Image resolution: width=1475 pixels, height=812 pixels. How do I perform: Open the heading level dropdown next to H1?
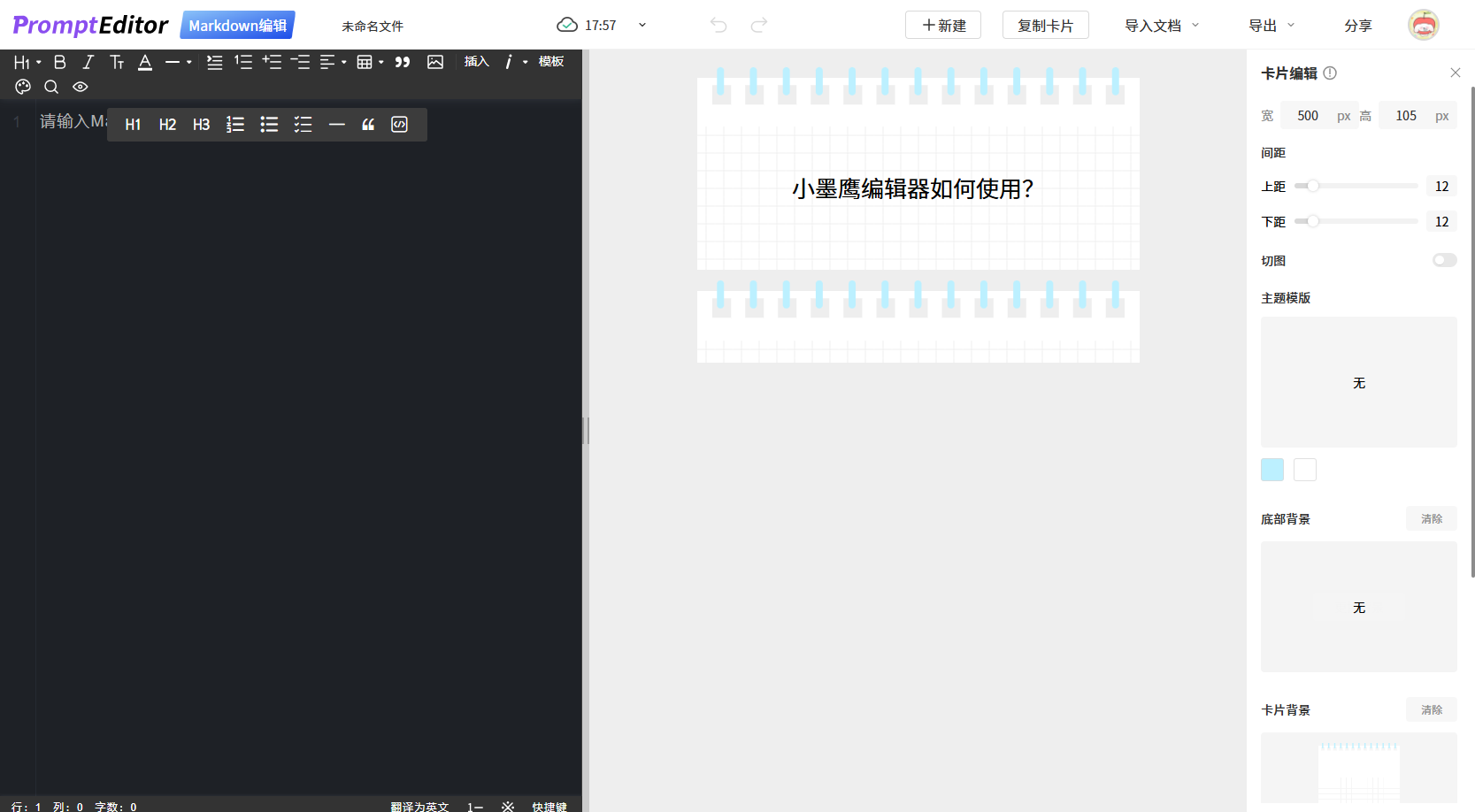(38, 62)
